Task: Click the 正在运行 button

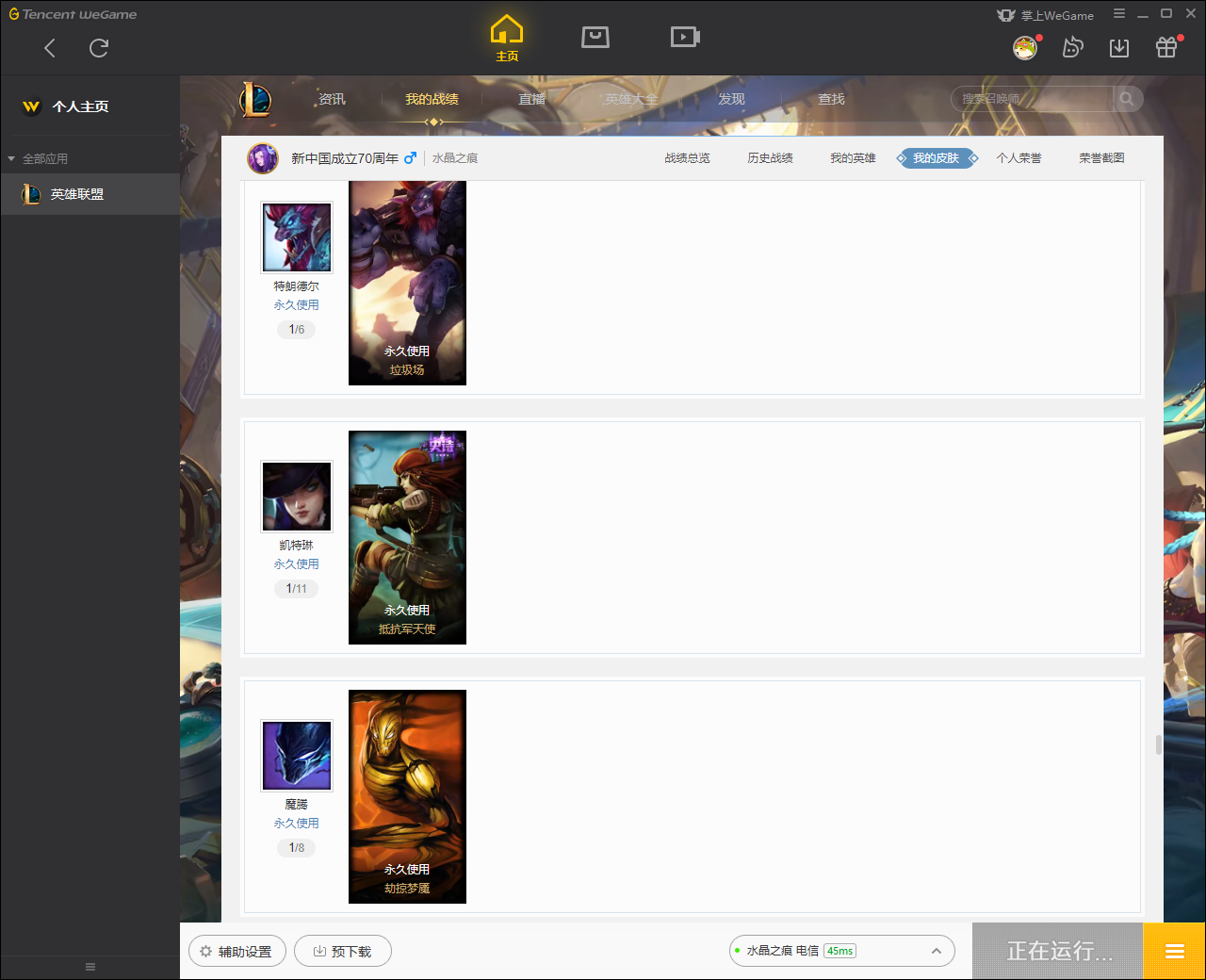Action: point(1058,951)
